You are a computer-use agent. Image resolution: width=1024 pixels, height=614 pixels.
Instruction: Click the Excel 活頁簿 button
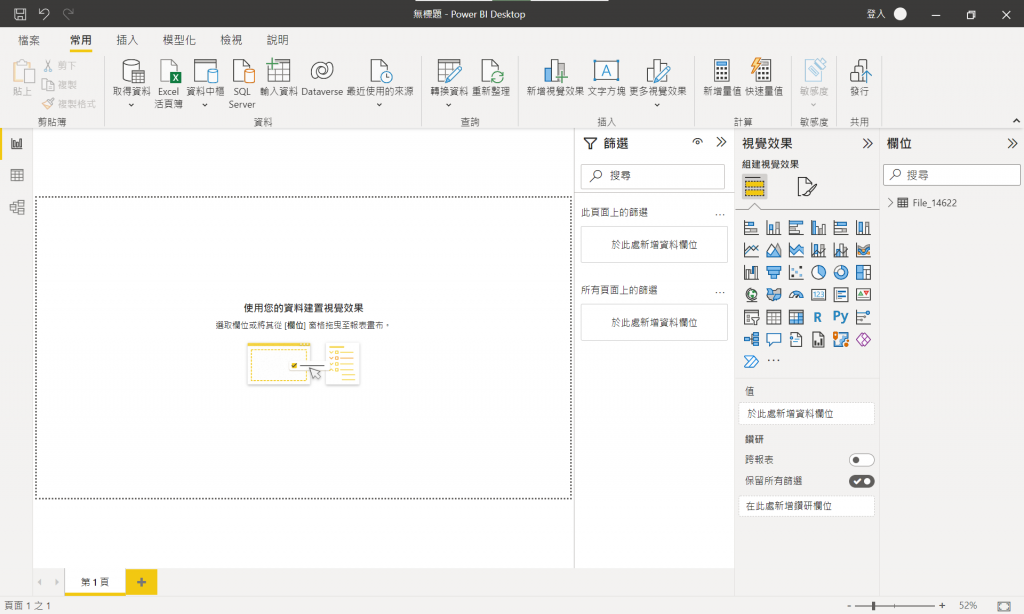click(168, 83)
